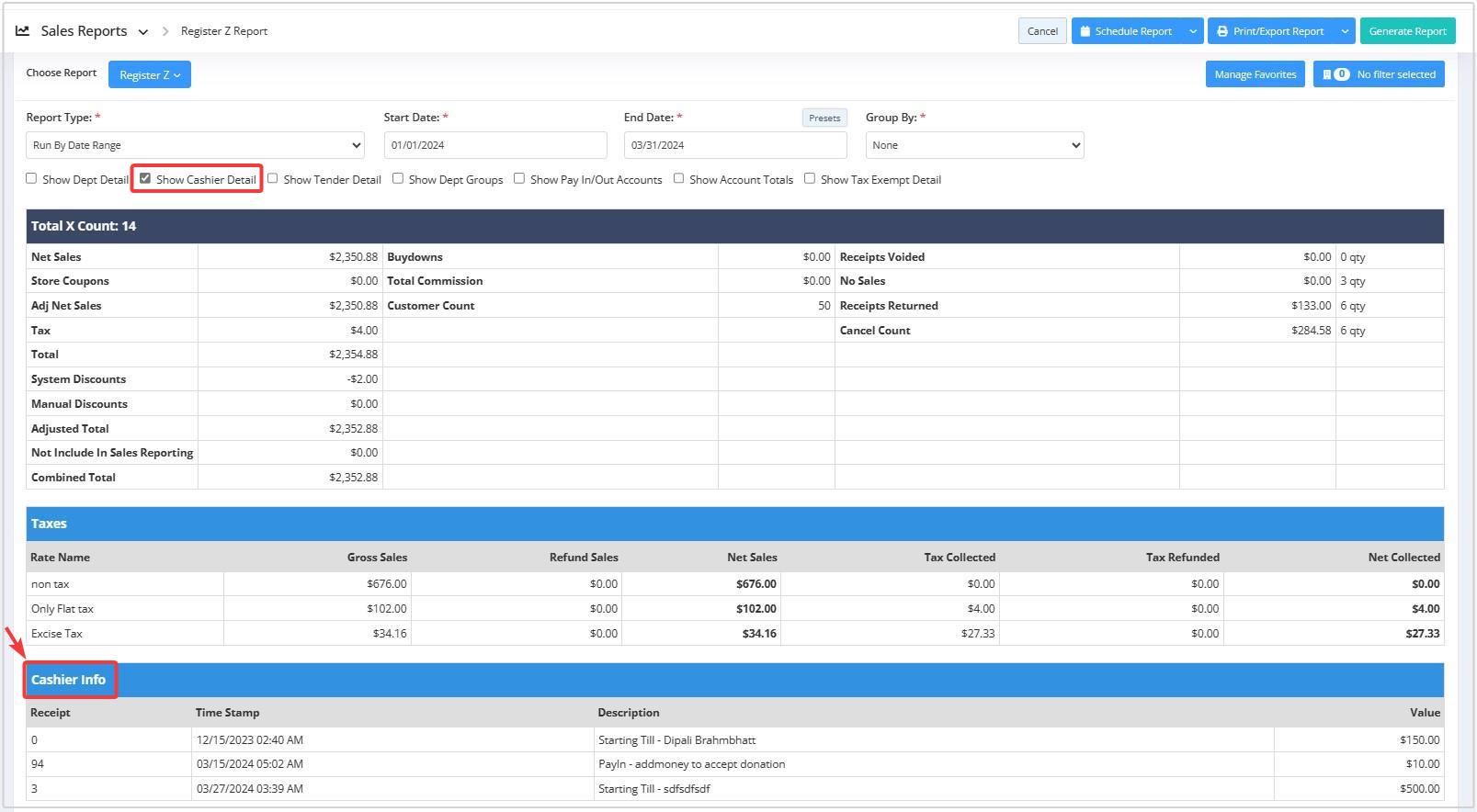The height and width of the screenshot is (812, 1477).
Task: Click the printer icon in Print/Export Report
Action: 1222,31
